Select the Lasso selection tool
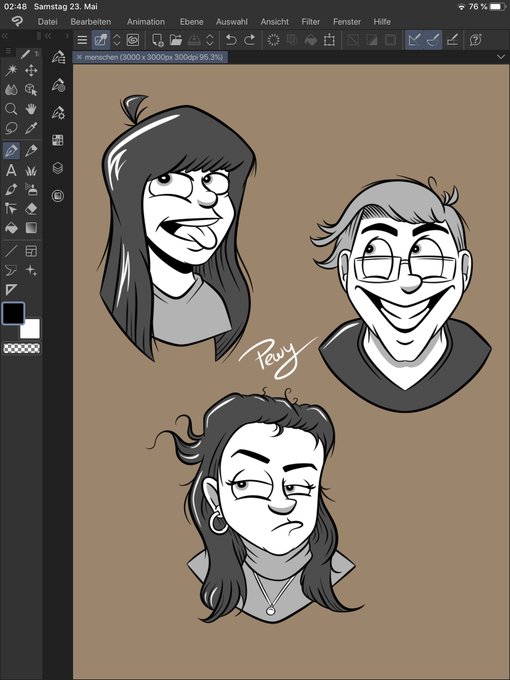 (x=11, y=128)
